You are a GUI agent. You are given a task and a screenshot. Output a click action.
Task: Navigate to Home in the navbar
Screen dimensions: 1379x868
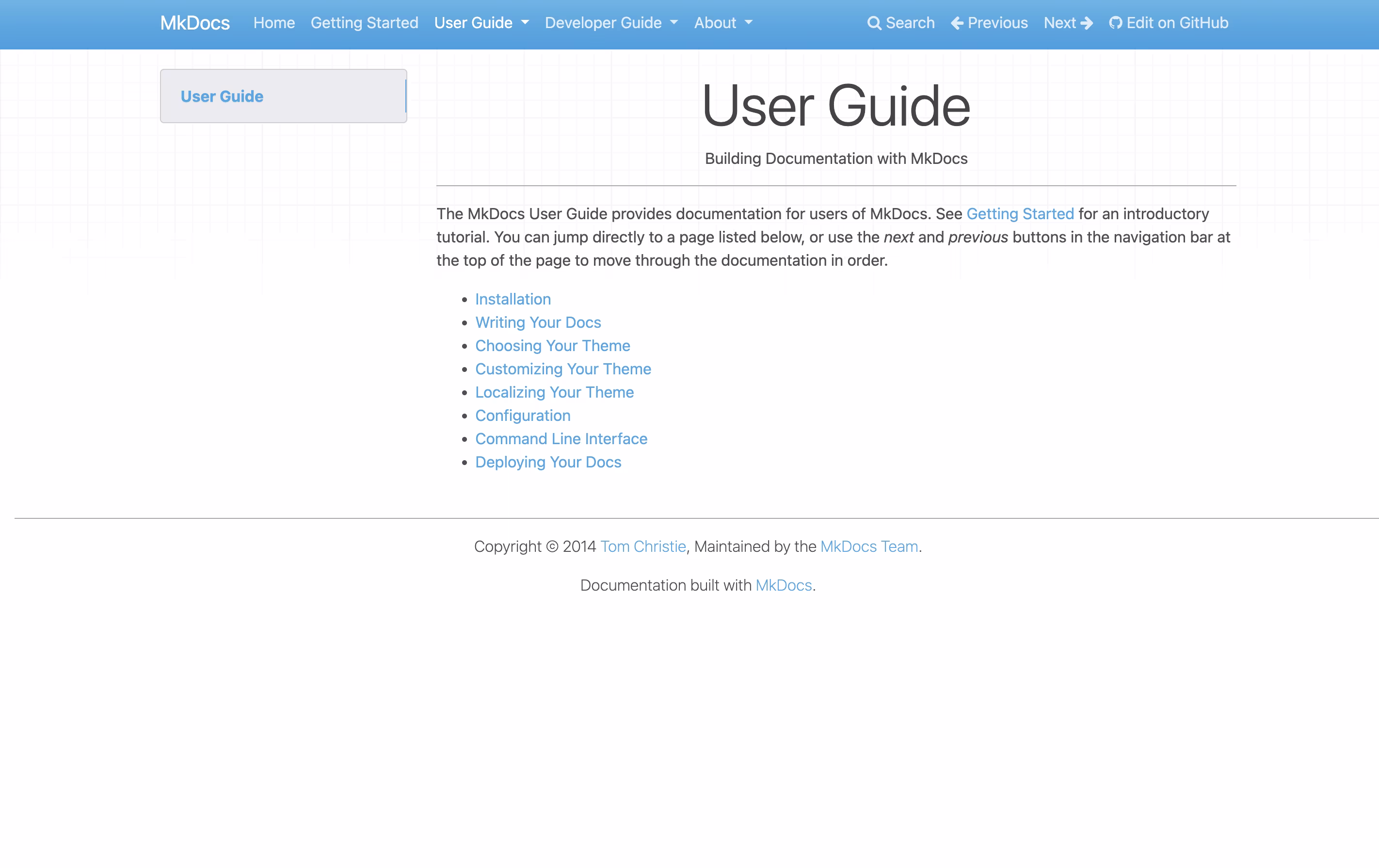[274, 23]
